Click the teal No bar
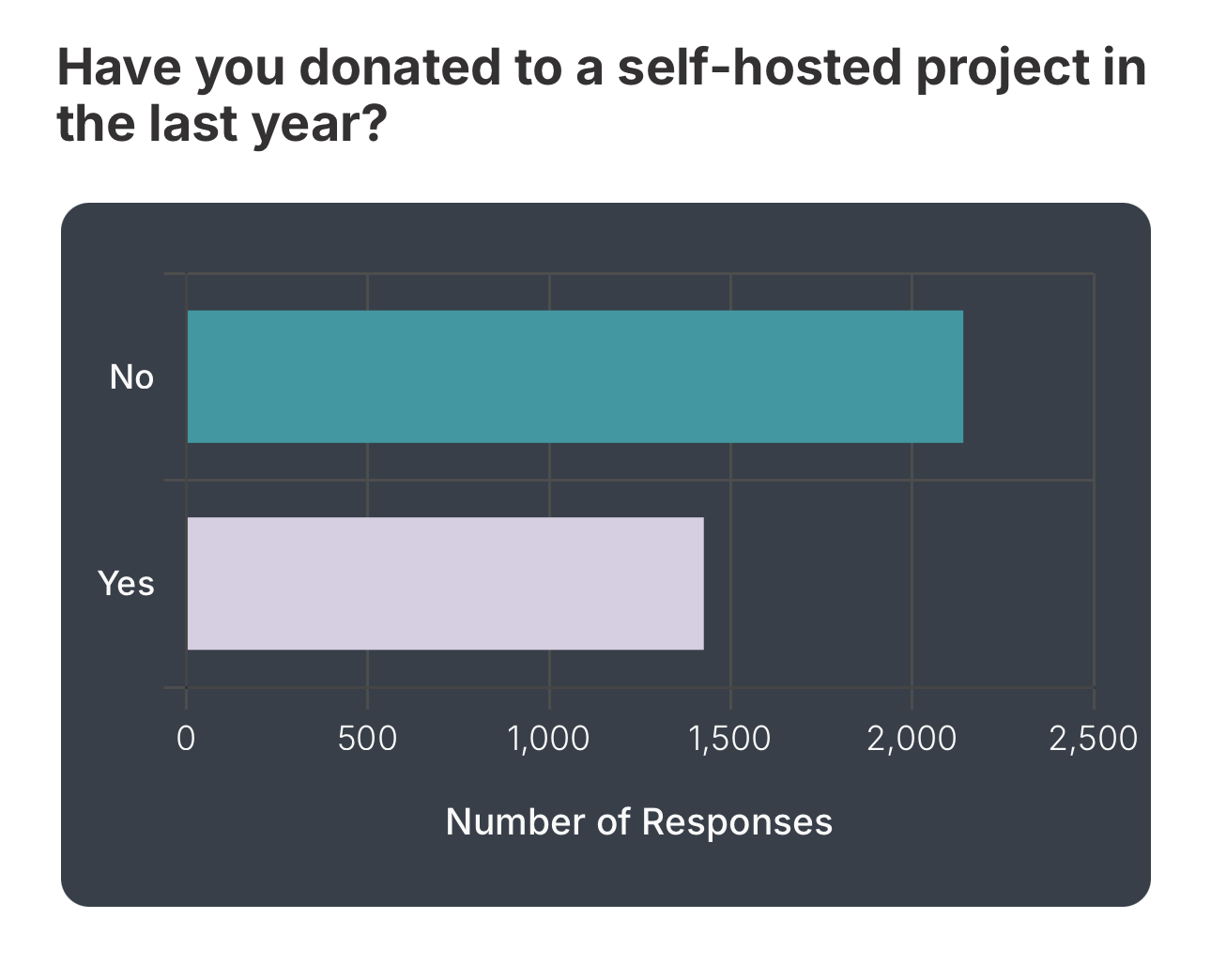The image size is (1211, 980). click(575, 376)
